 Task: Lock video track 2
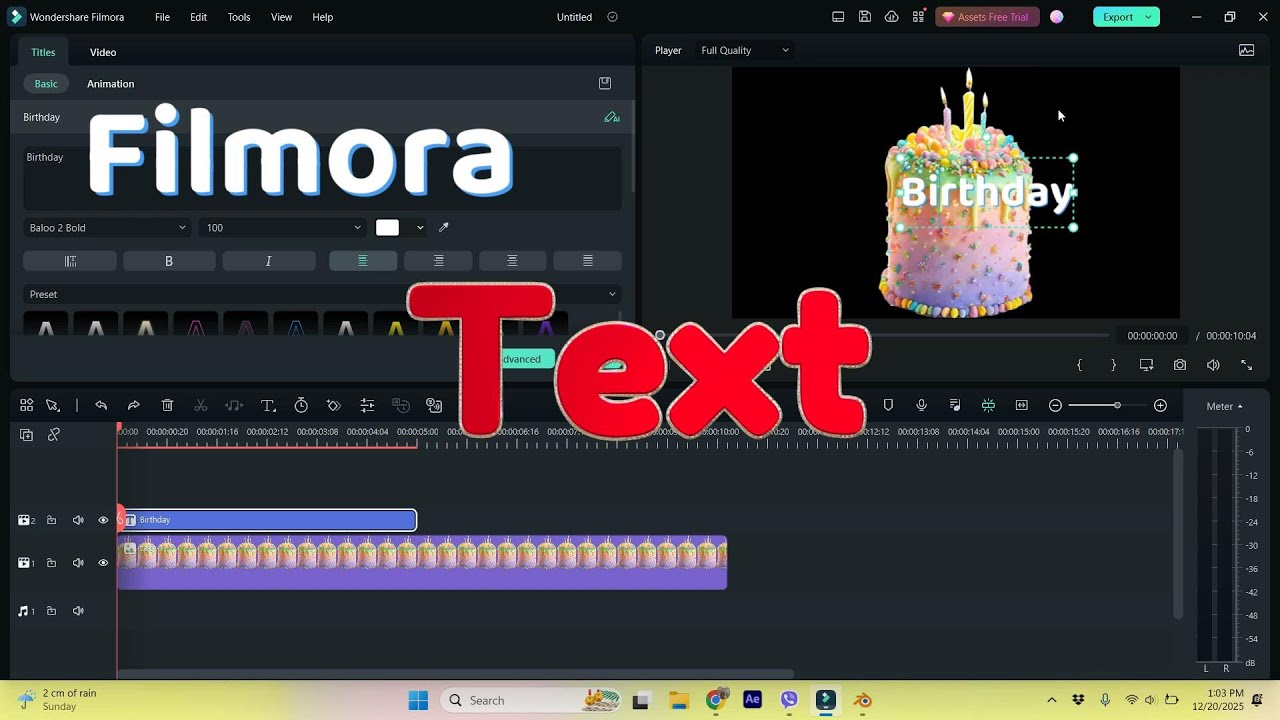click(51, 520)
